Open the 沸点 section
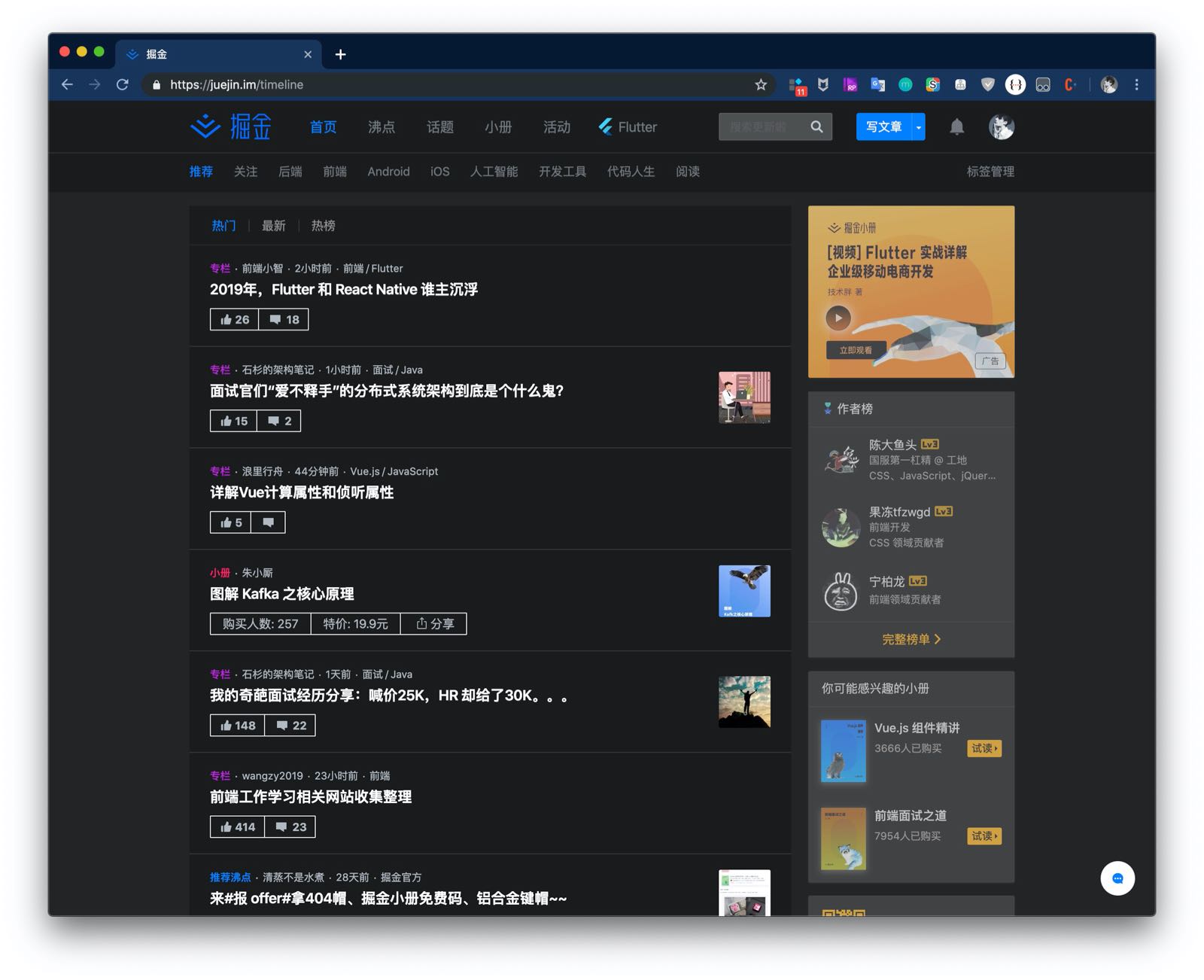 [x=382, y=127]
